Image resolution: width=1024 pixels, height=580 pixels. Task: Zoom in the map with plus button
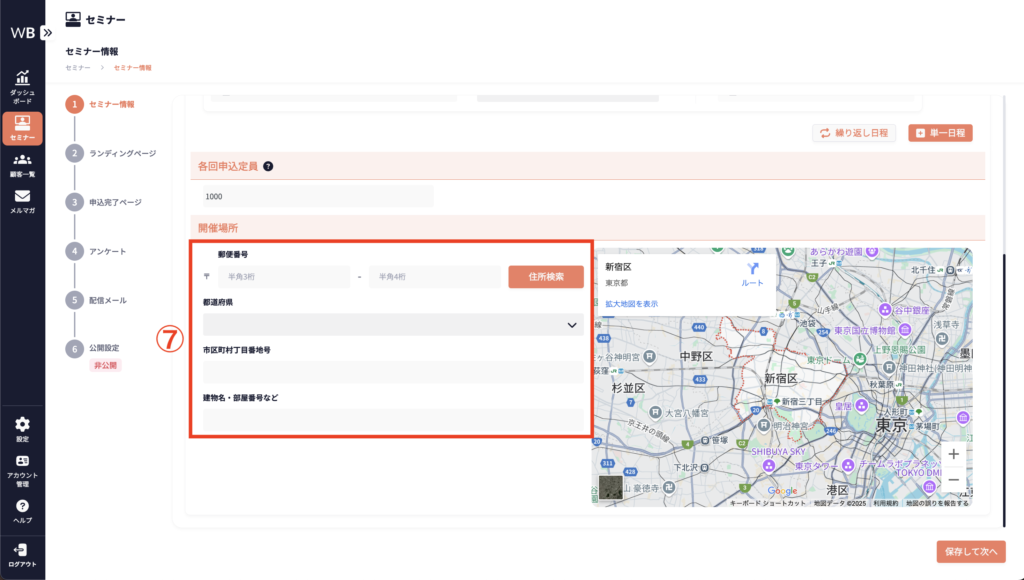[x=954, y=454]
